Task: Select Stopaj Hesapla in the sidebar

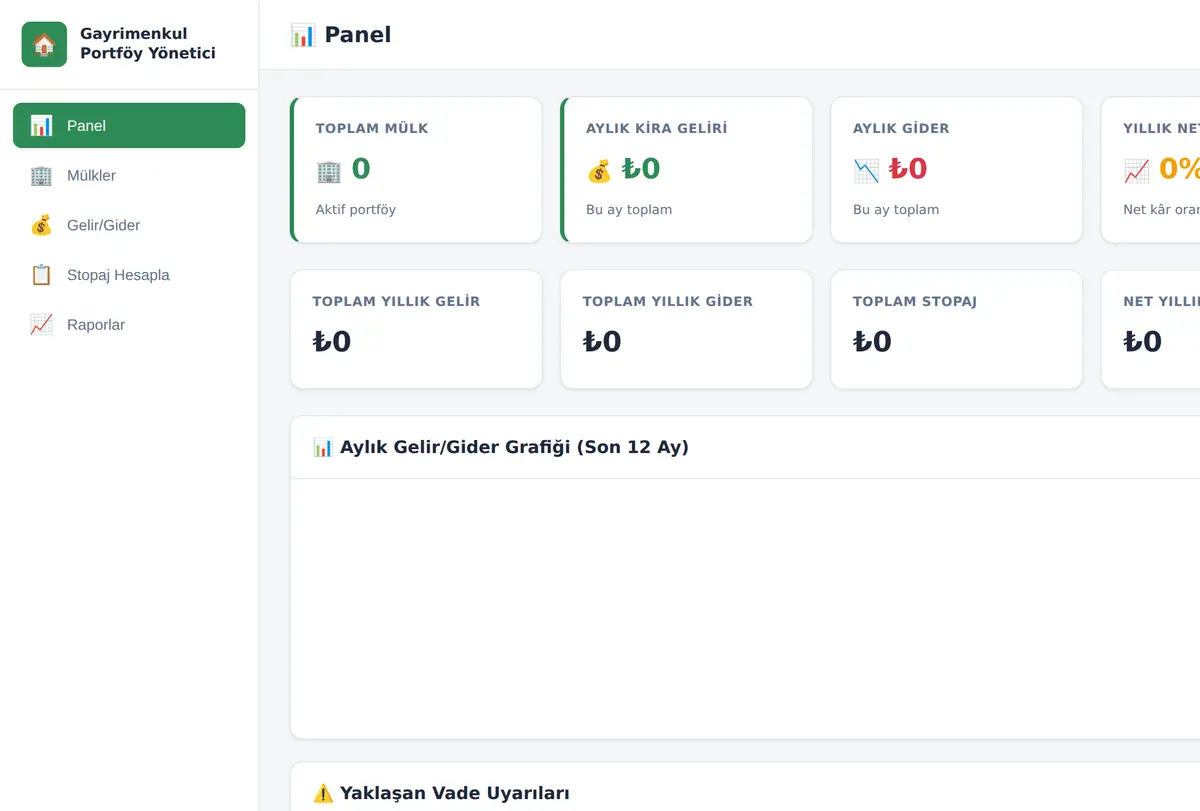Action: (x=129, y=275)
